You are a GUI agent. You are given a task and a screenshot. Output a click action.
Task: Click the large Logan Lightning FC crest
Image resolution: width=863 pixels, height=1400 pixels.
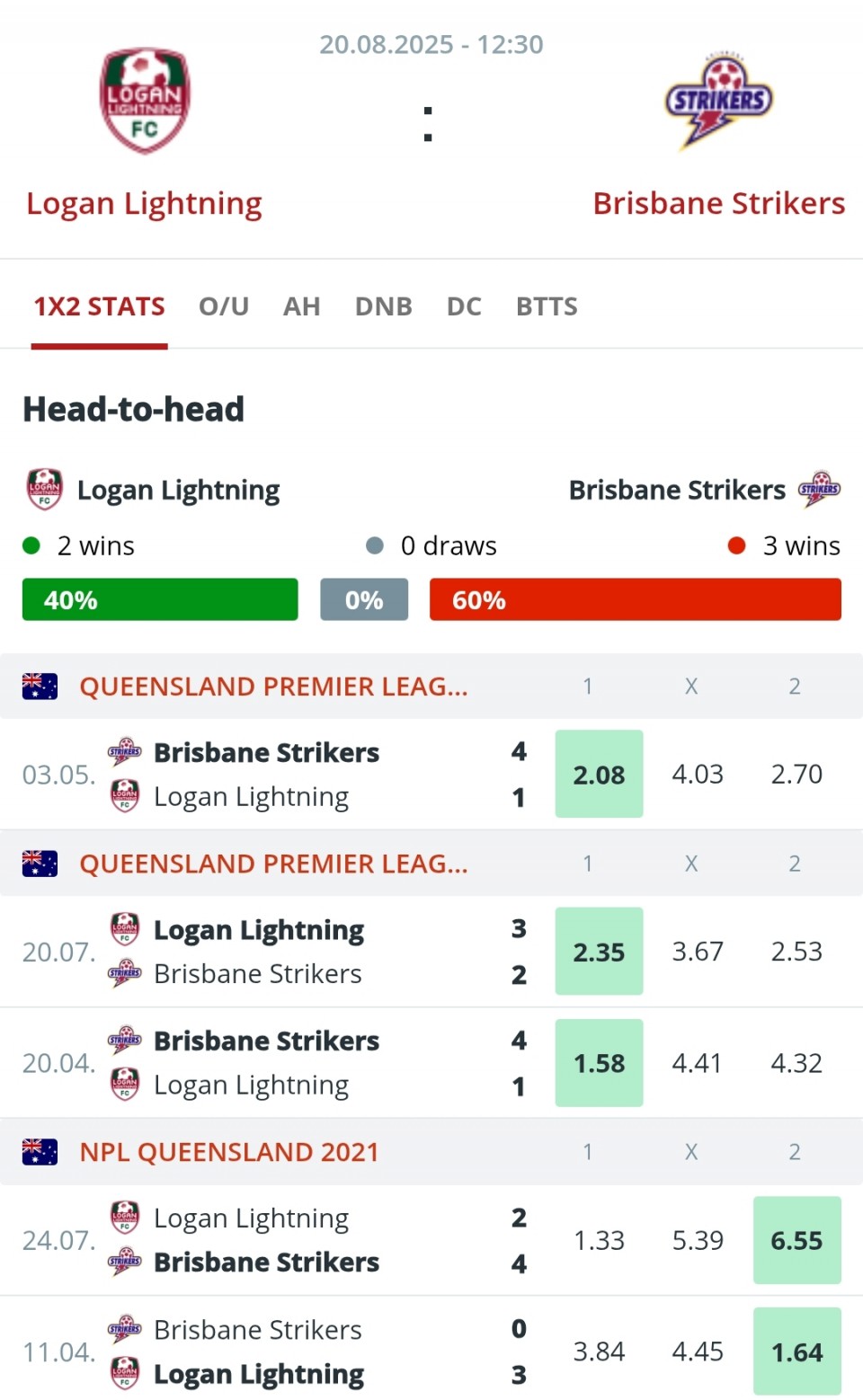click(x=144, y=101)
